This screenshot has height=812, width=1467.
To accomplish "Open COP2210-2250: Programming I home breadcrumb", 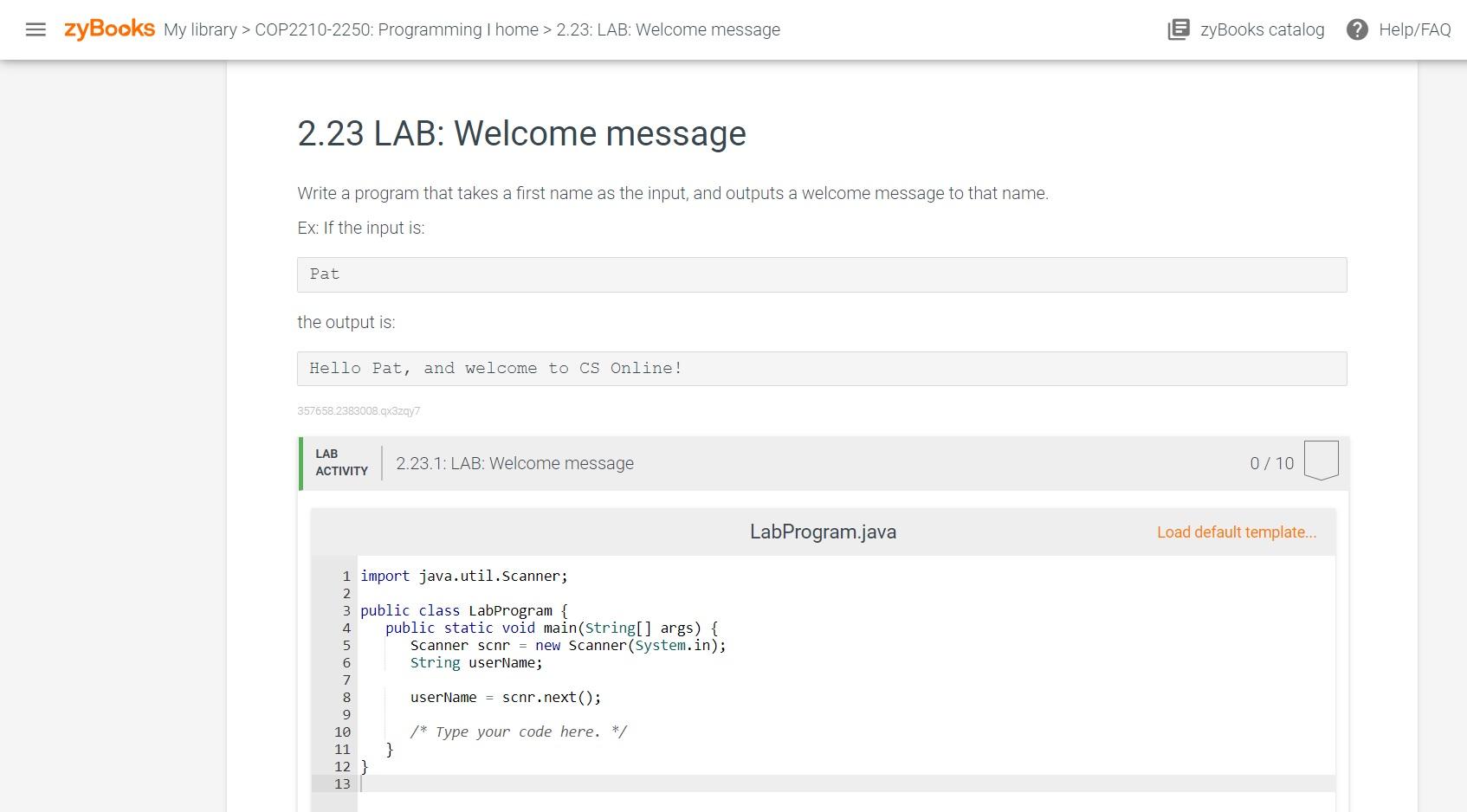I will click(x=395, y=29).
